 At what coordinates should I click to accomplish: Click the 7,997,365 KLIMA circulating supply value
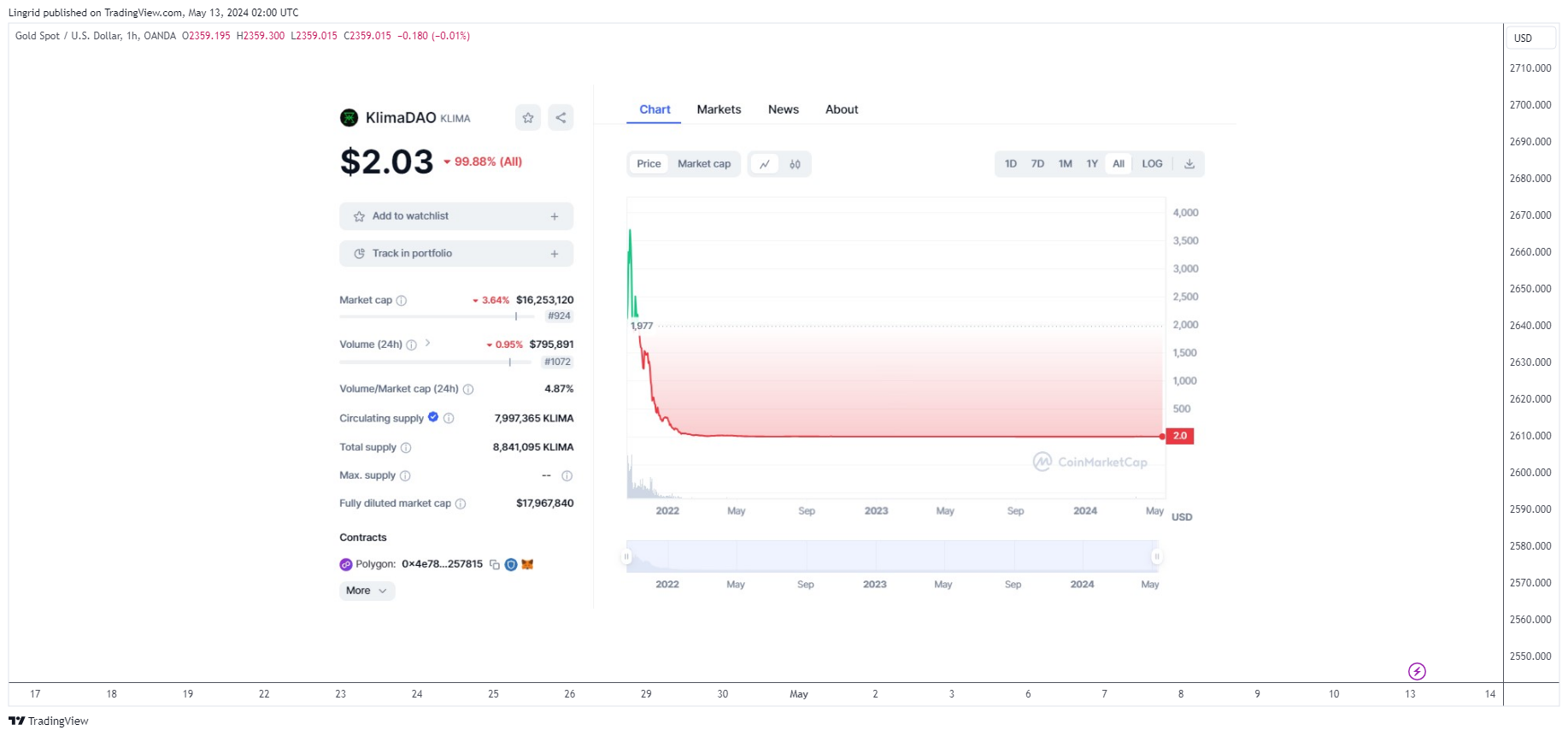534,419
